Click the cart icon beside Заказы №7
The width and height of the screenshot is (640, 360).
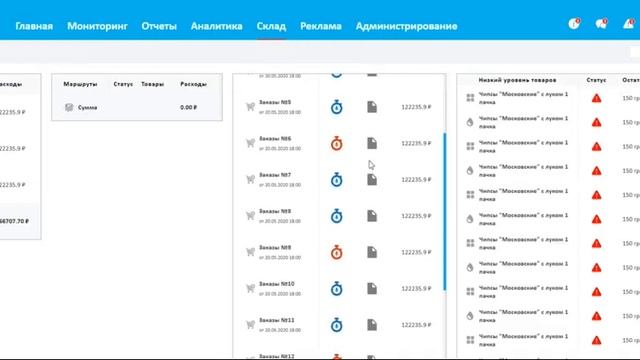250,180
